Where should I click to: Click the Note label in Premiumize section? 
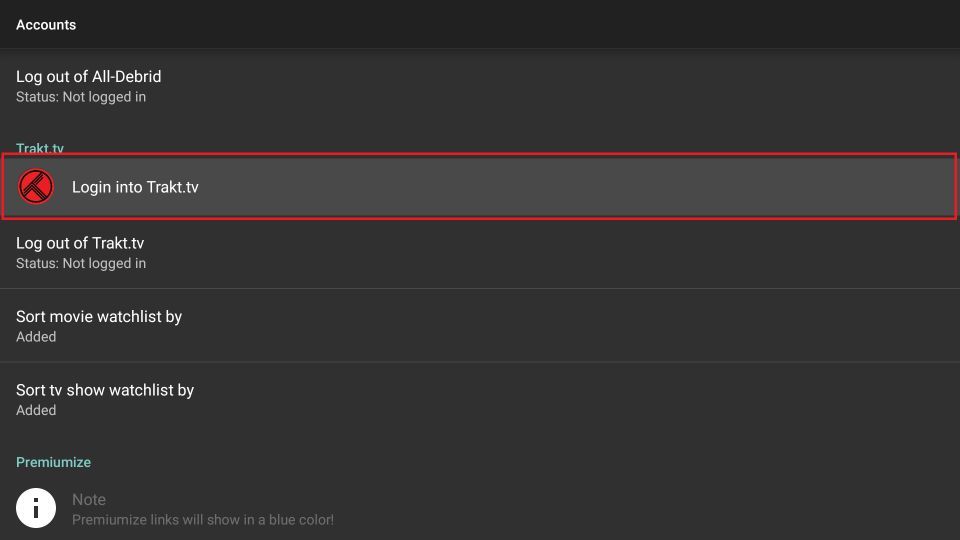pyautogui.click(x=89, y=500)
